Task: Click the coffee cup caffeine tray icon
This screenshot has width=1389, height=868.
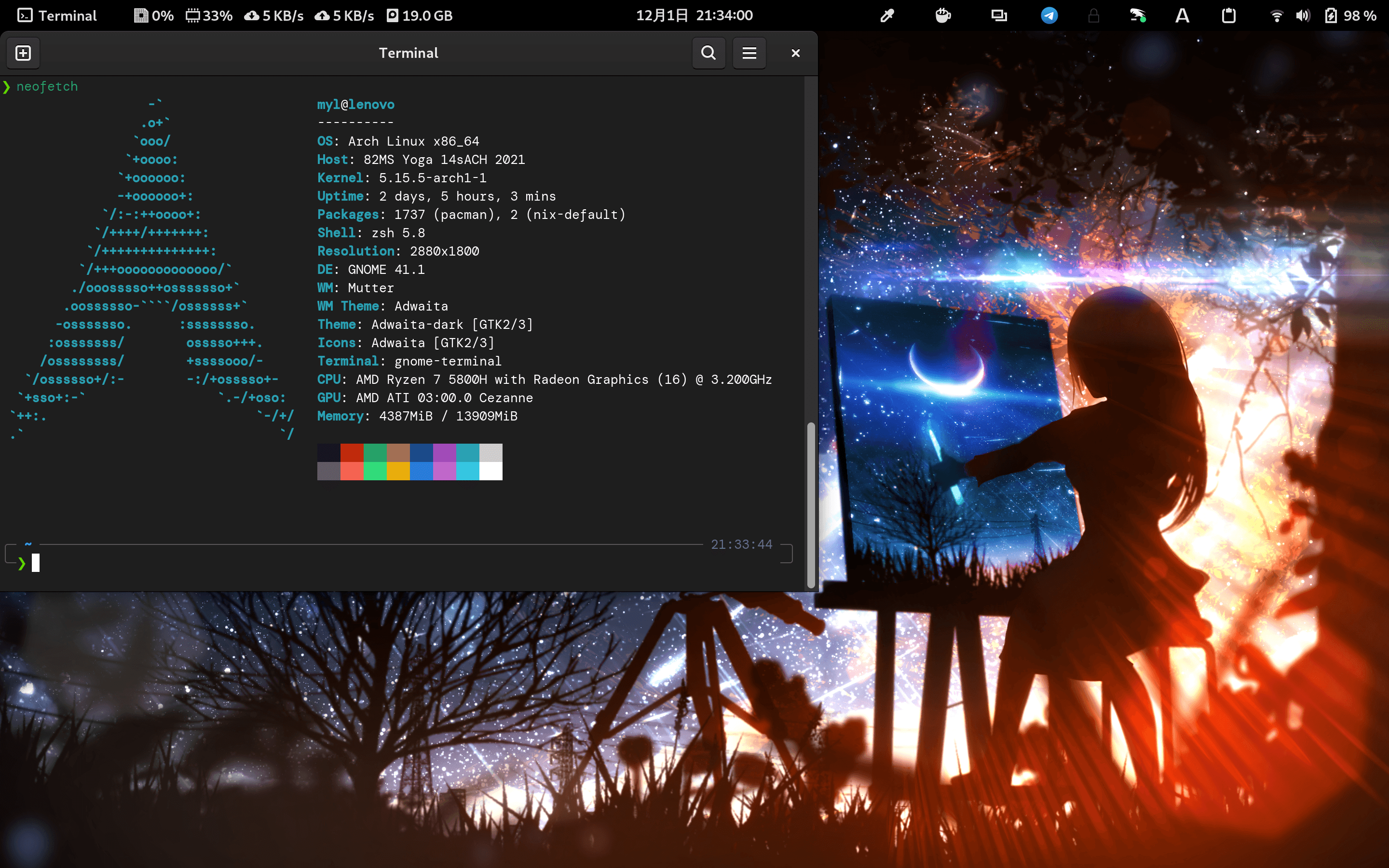Action: [943, 15]
